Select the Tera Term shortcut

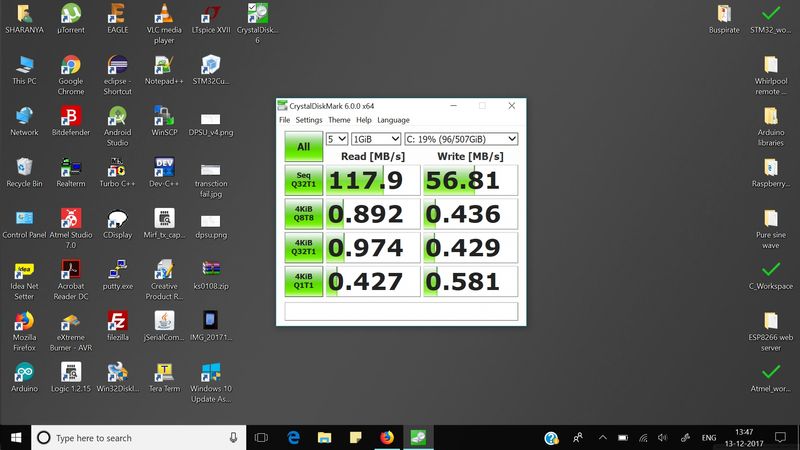pyautogui.click(x=164, y=377)
